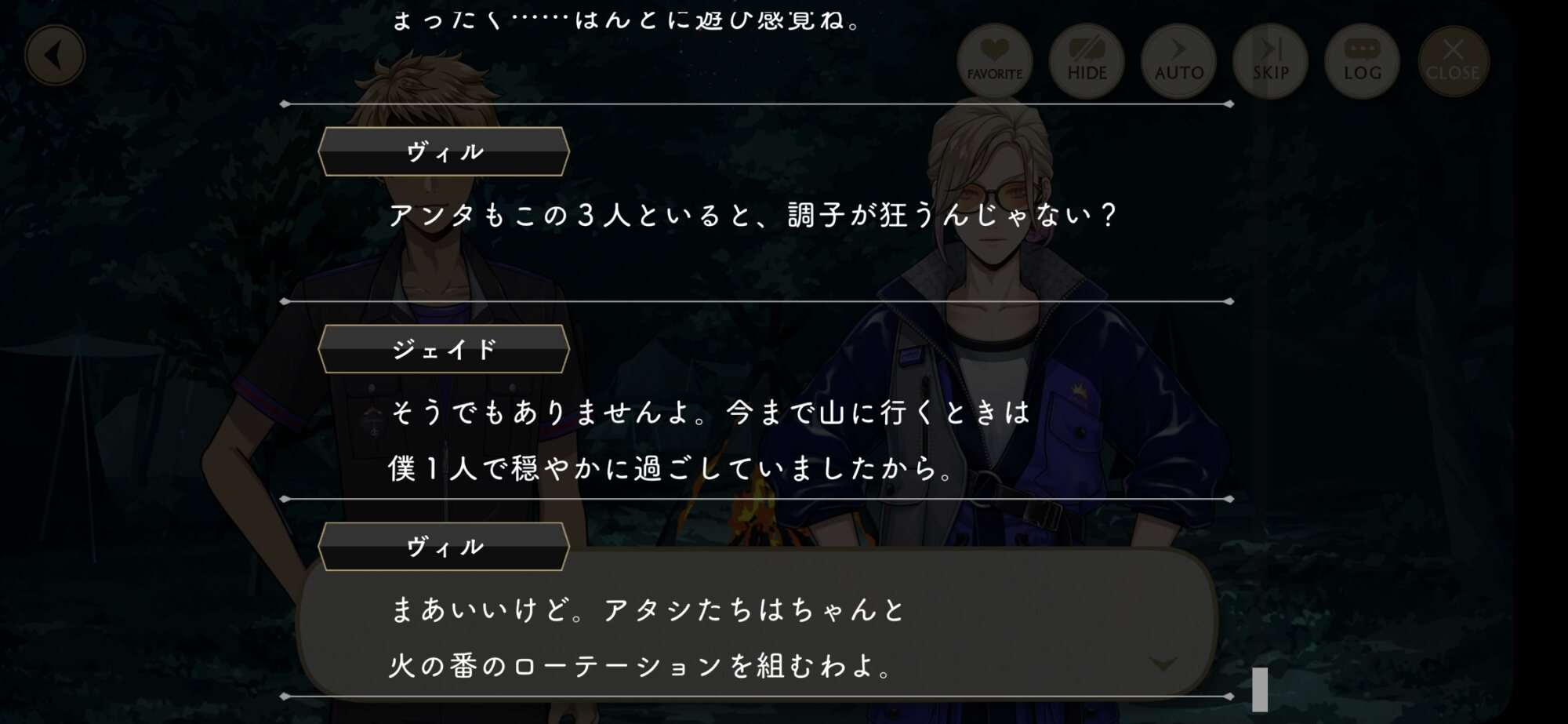Image resolution: width=1568 pixels, height=724 pixels.
Task: Click the SKIP icon
Action: click(1270, 61)
